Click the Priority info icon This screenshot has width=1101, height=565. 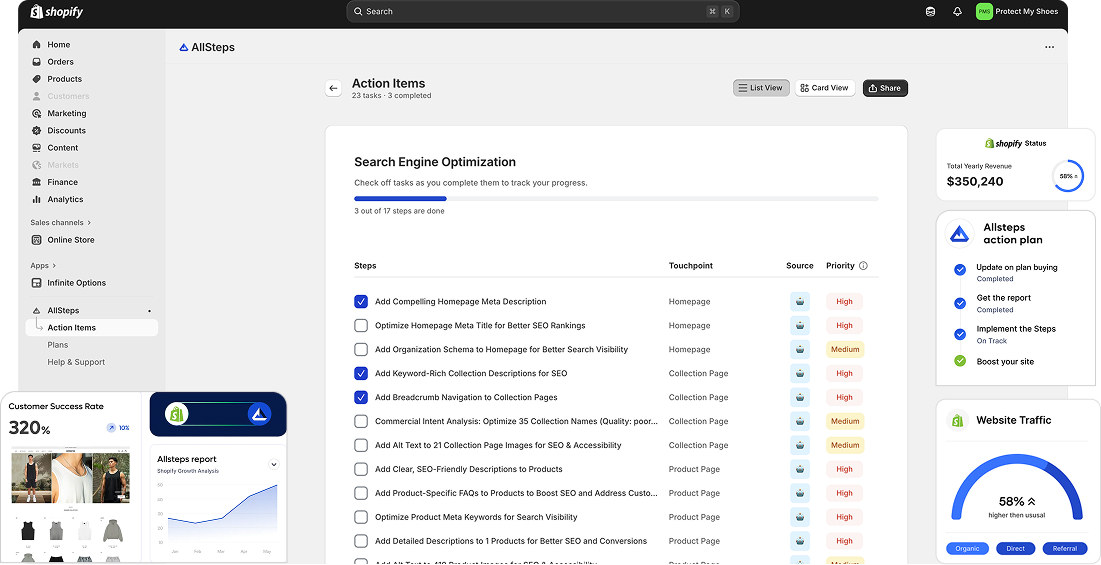pos(863,266)
